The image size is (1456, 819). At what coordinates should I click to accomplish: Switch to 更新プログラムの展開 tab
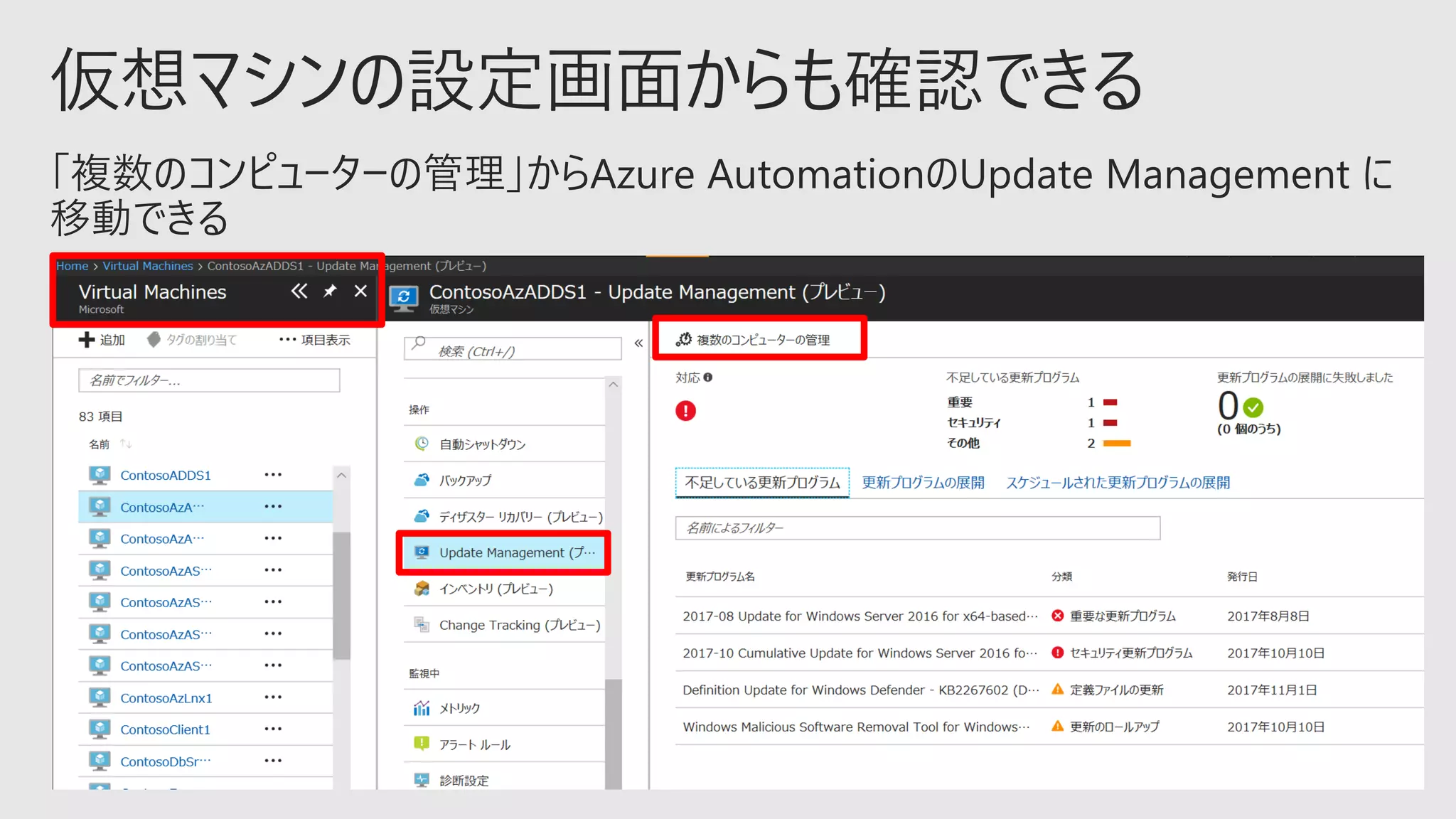coord(923,483)
